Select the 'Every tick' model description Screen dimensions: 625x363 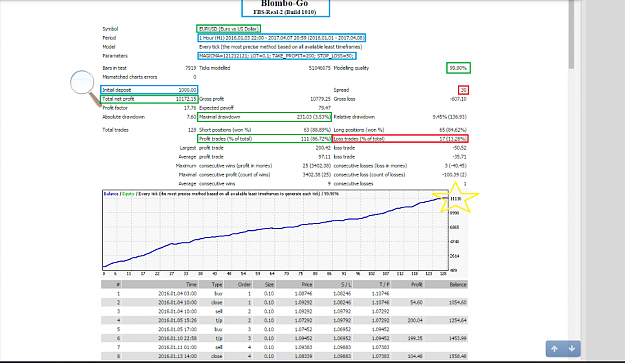[x=281, y=47]
